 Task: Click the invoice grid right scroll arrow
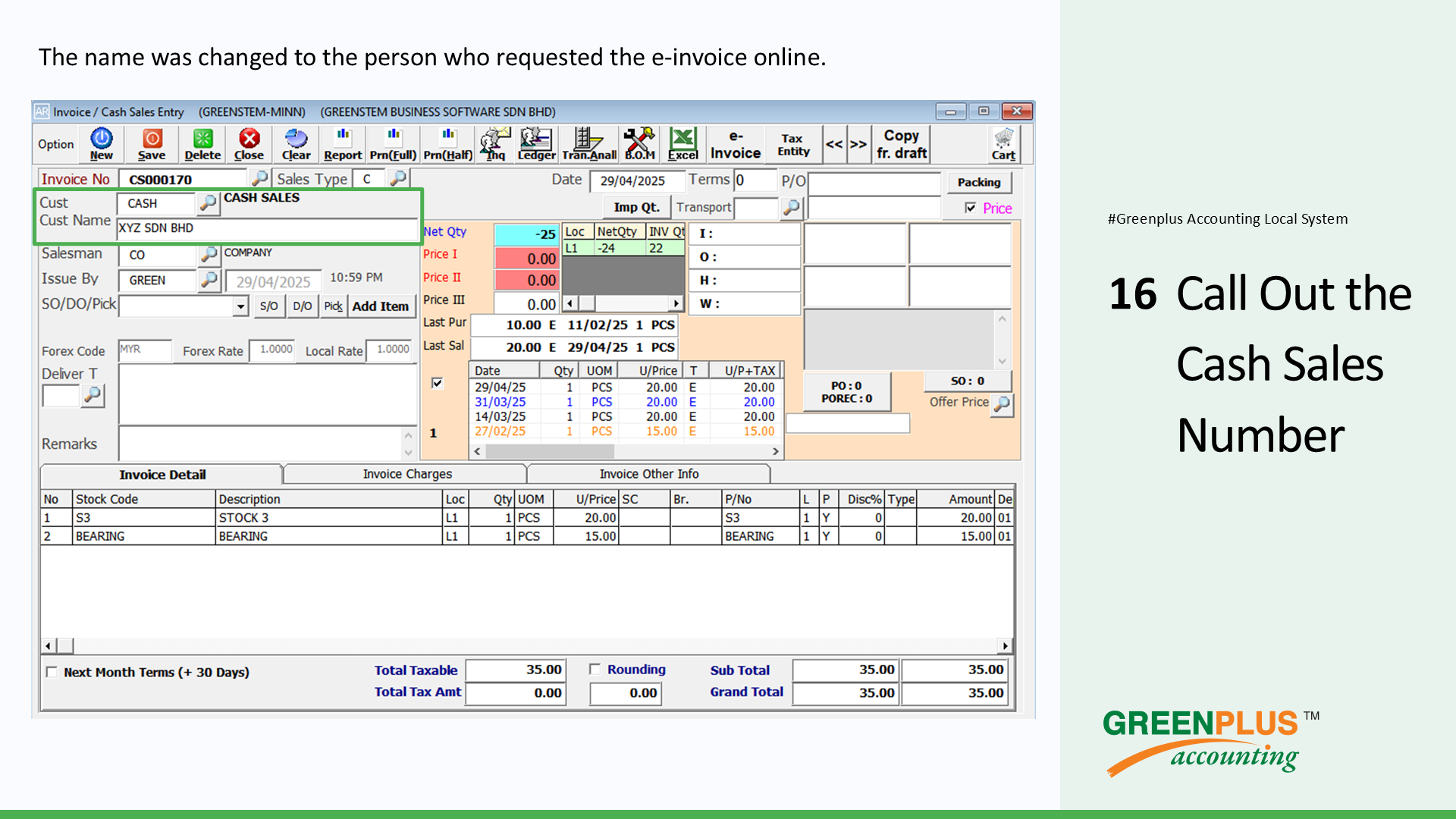point(1005,646)
